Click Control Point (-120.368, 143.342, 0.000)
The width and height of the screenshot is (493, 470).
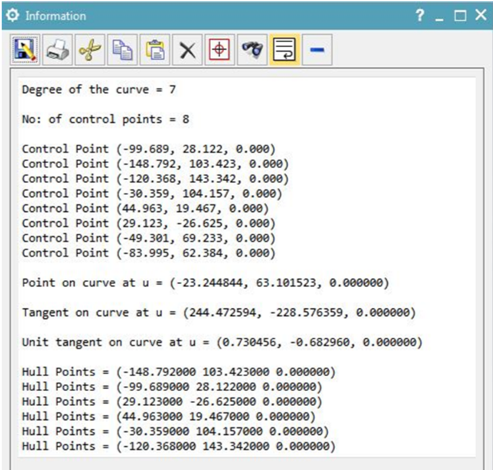coord(155,178)
